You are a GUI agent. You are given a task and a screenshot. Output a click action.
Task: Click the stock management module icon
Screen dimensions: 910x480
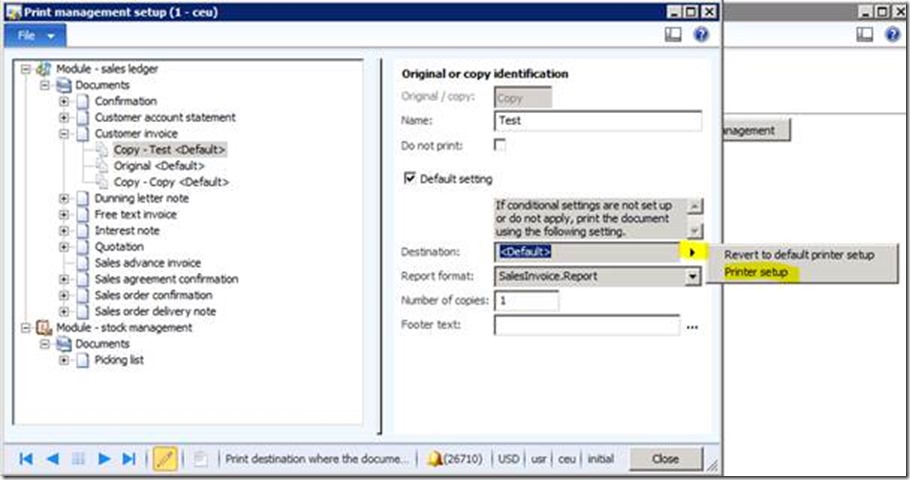click(44, 328)
